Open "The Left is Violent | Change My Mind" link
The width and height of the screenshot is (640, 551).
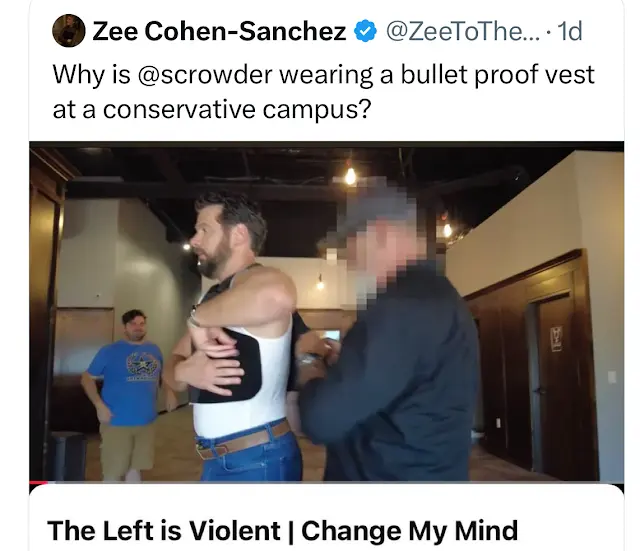point(282,531)
